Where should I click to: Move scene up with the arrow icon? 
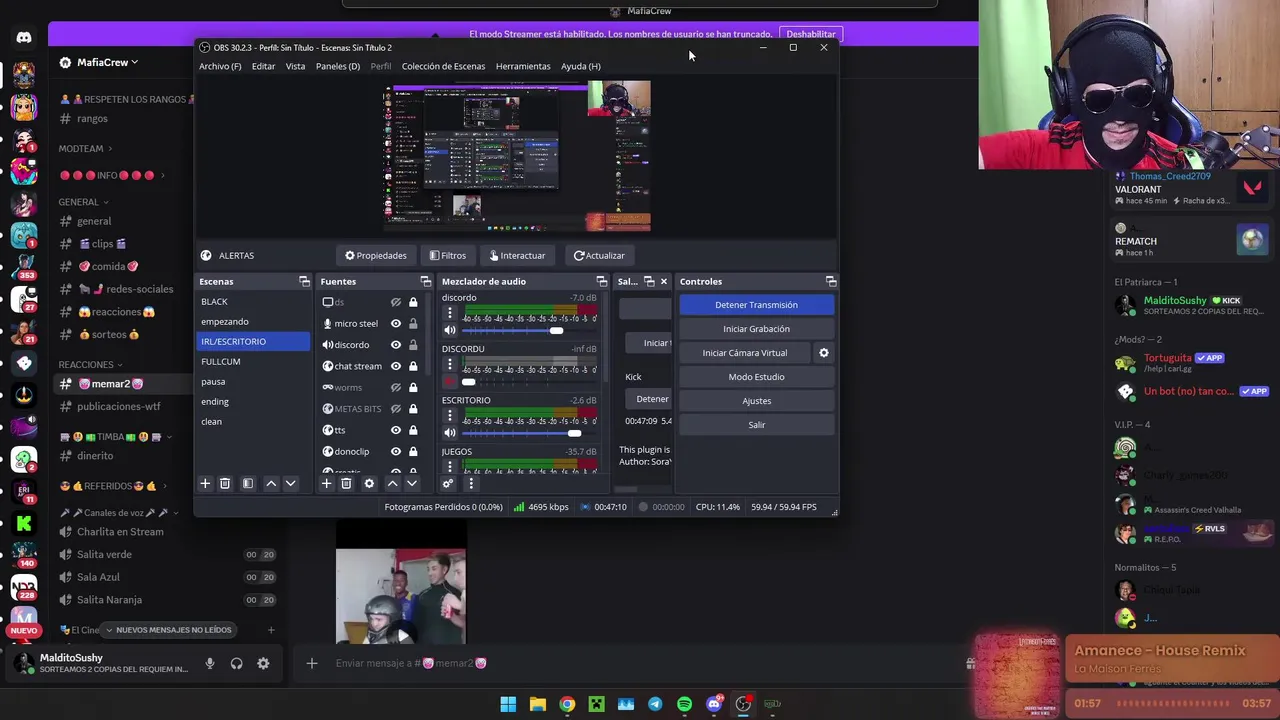(271, 483)
